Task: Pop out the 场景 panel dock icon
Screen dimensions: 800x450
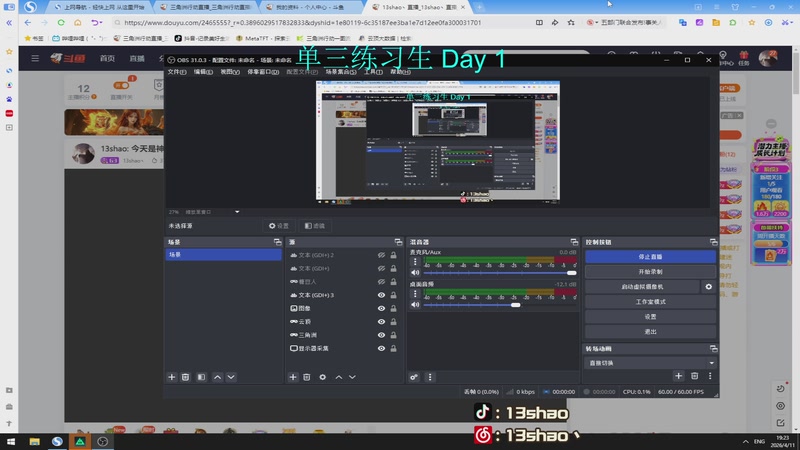Action: pos(278,242)
